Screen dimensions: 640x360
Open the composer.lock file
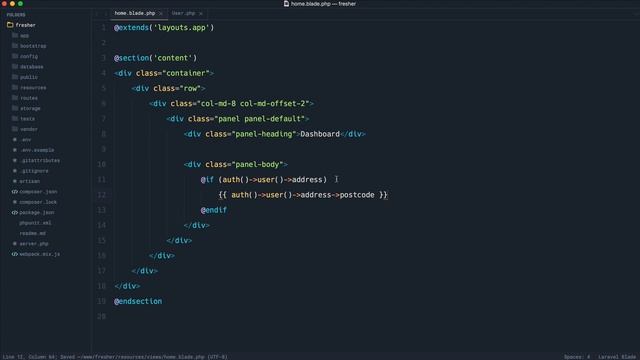pyautogui.click(x=38, y=202)
